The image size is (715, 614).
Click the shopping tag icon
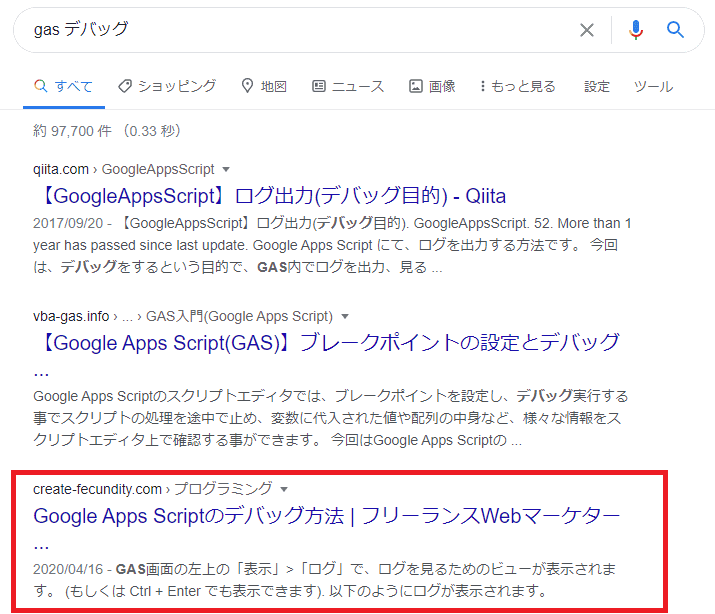coord(125,86)
